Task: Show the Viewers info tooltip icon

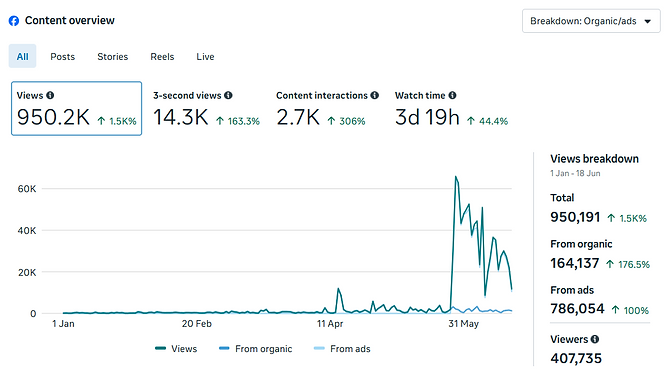Action: click(x=595, y=339)
